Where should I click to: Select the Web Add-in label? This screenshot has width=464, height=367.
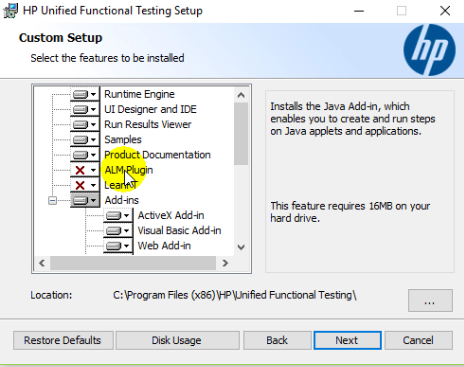click(164, 246)
